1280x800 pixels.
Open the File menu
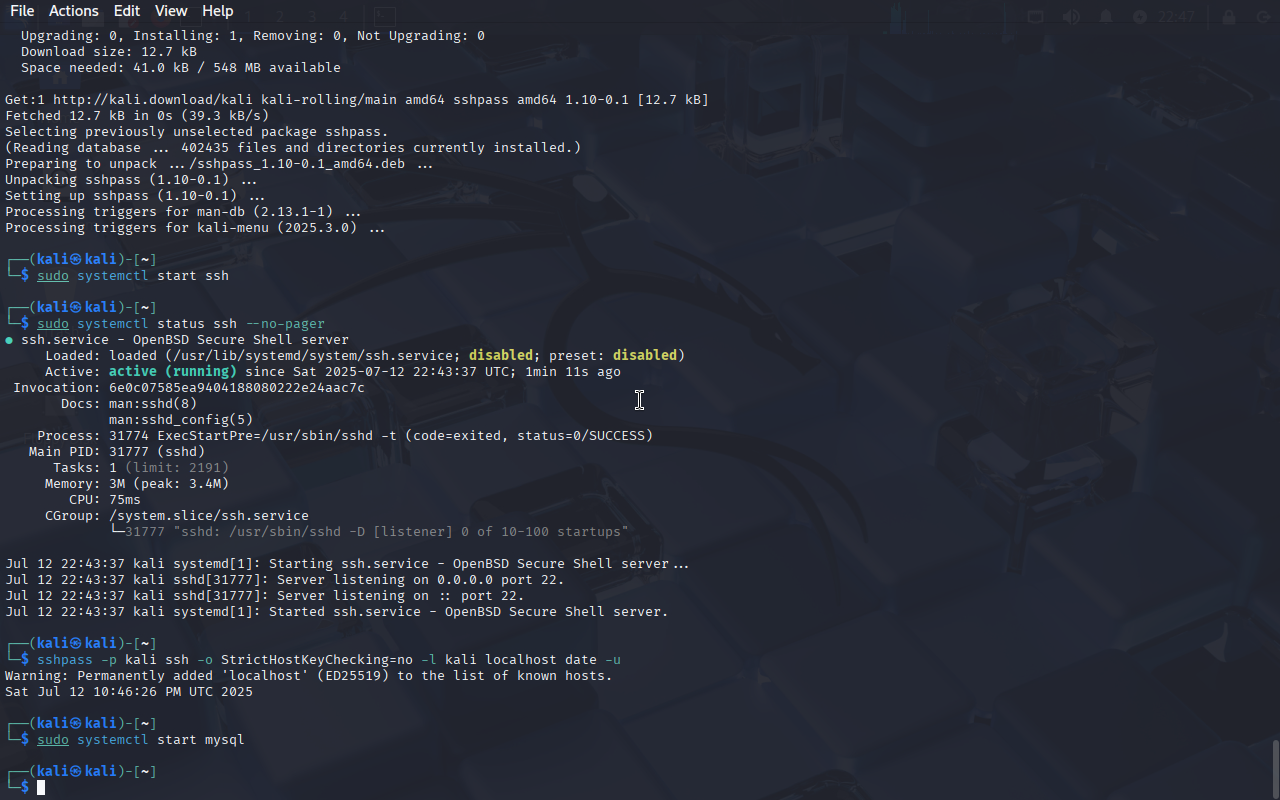tap(22, 11)
